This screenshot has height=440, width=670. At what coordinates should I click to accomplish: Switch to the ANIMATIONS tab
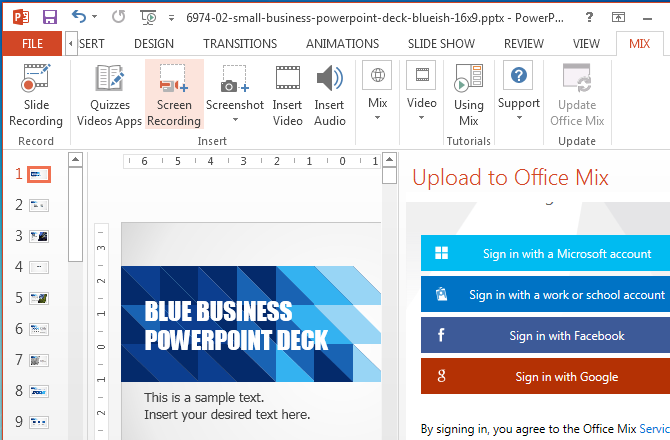tap(342, 44)
